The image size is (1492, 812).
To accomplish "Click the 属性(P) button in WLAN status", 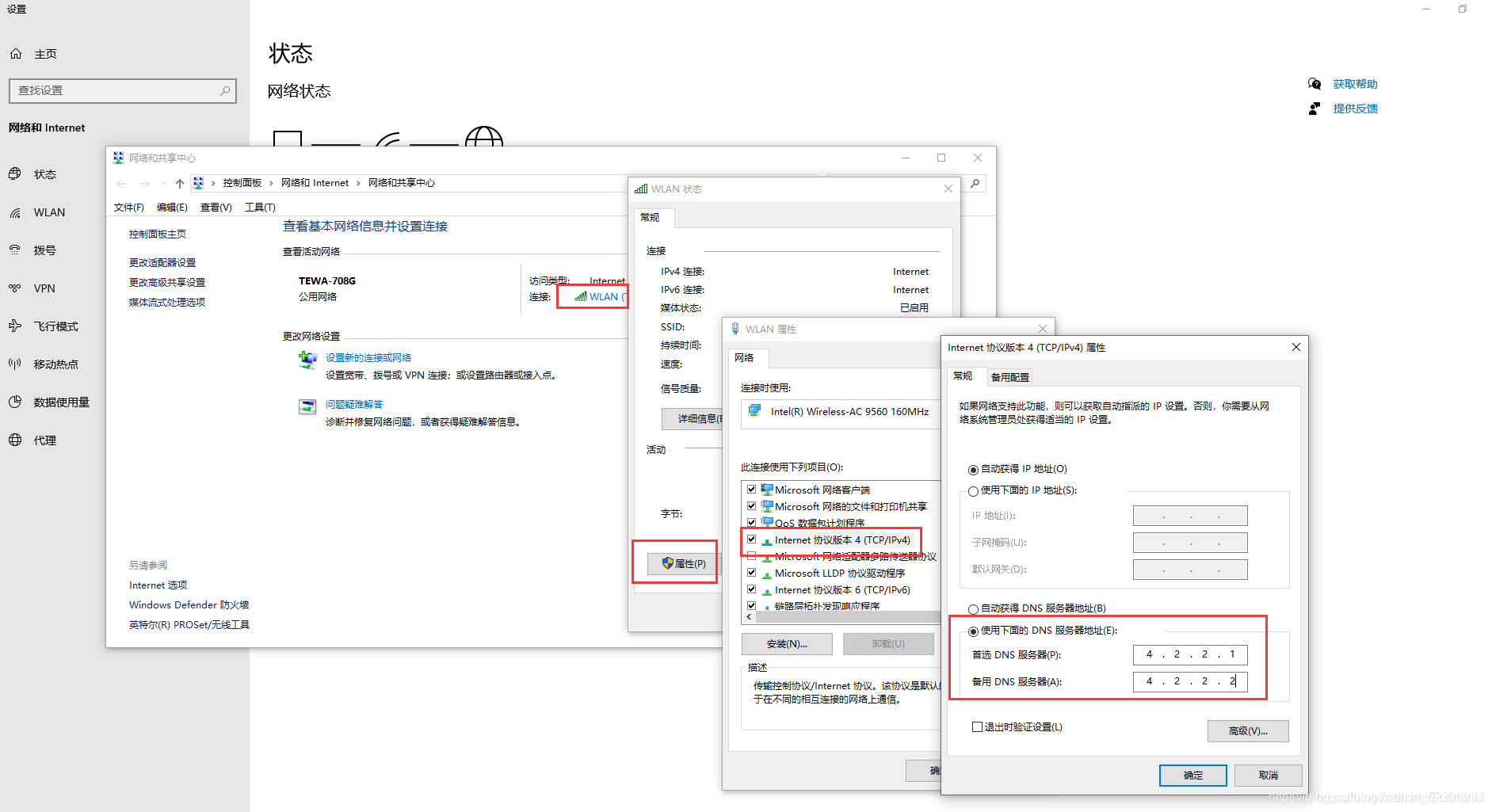I will pyautogui.click(x=683, y=563).
